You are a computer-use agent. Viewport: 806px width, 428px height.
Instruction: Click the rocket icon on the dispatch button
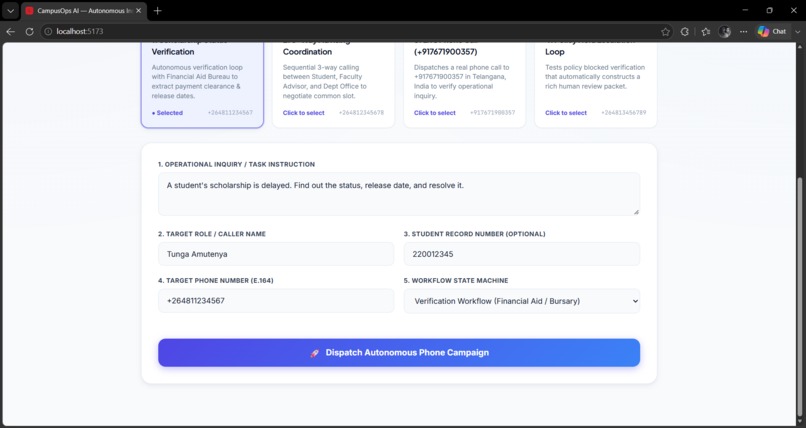315,353
